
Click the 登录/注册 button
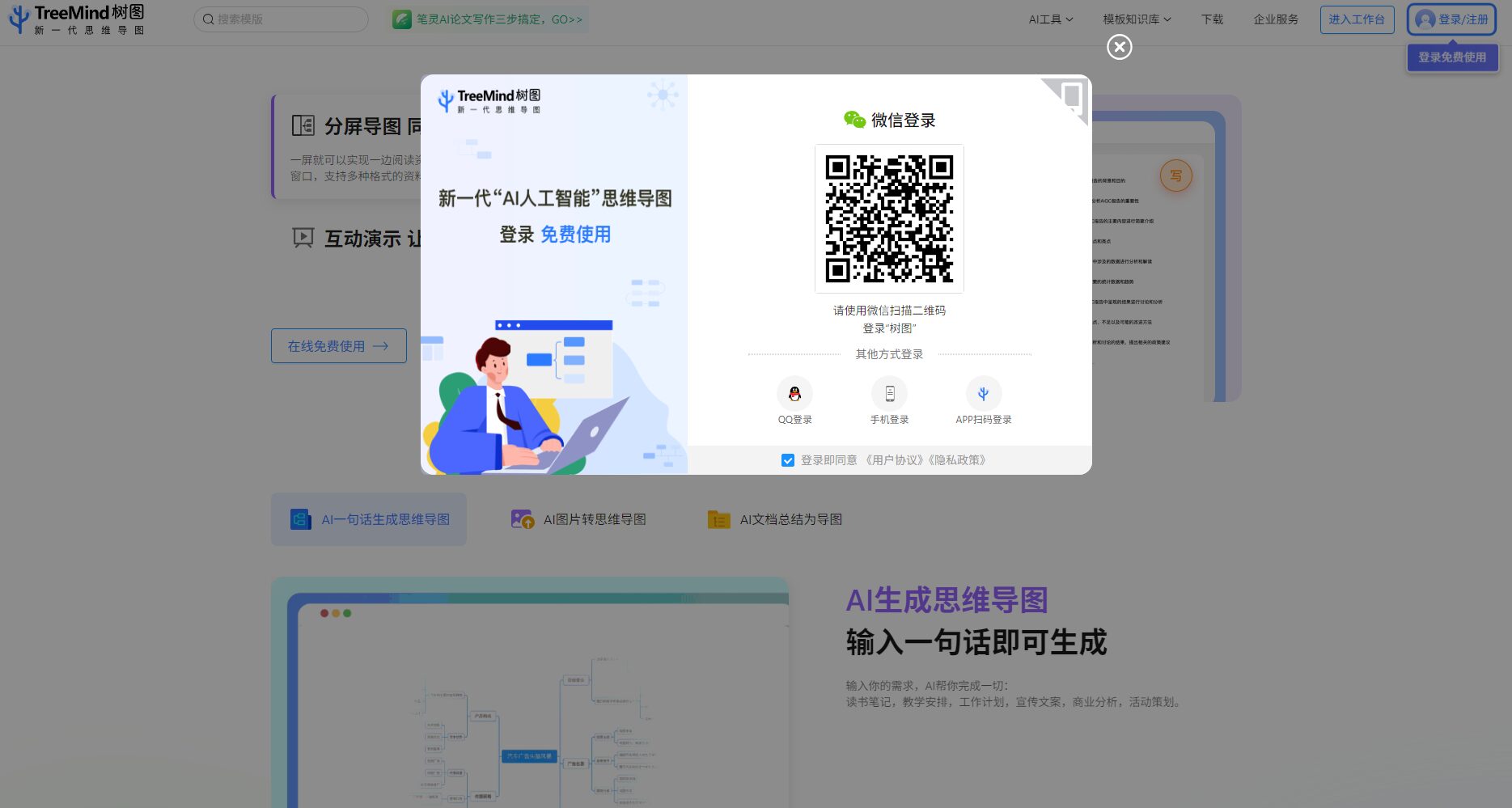point(1452,19)
